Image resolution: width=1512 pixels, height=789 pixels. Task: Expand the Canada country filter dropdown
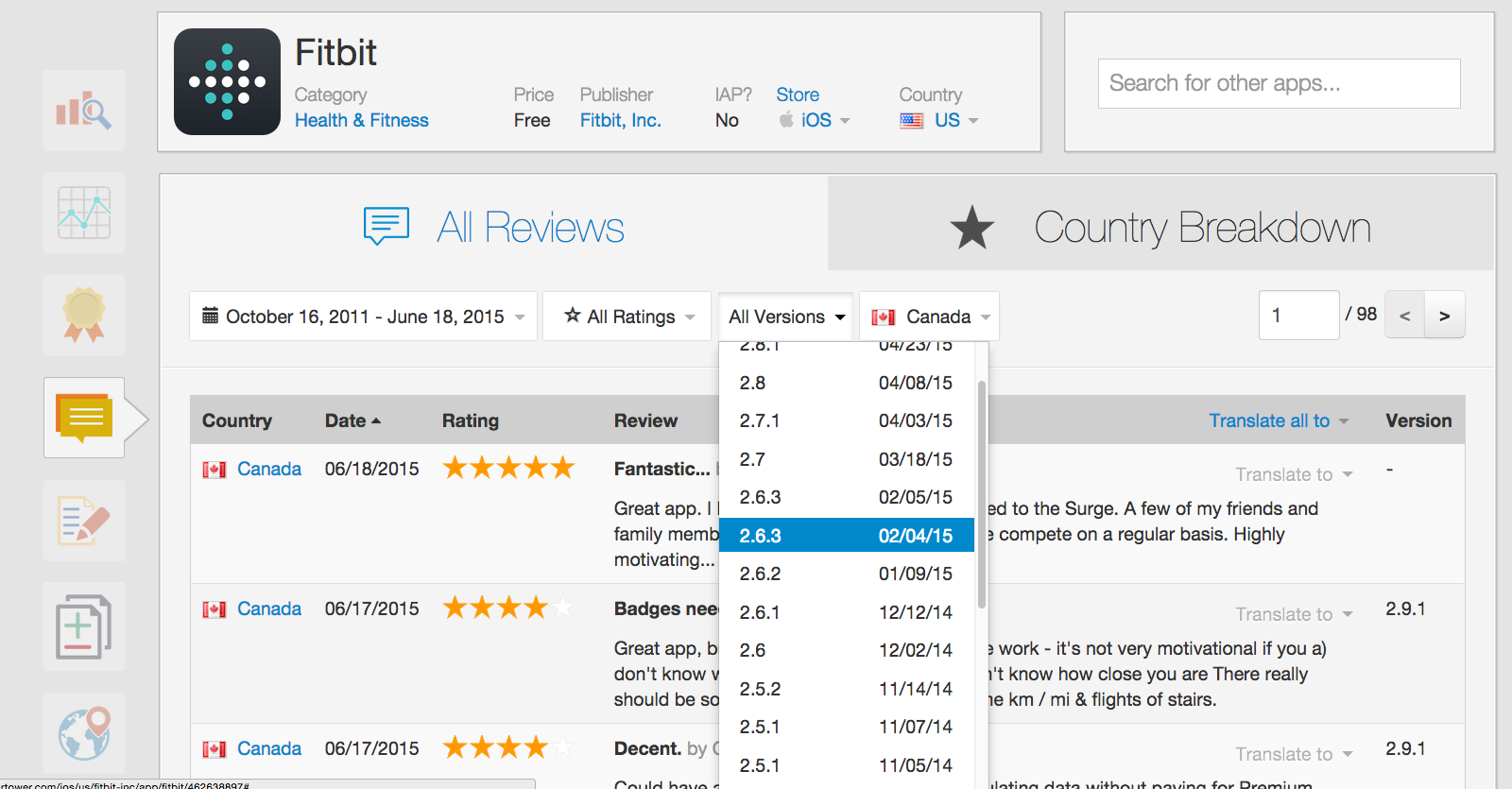pos(930,317)
